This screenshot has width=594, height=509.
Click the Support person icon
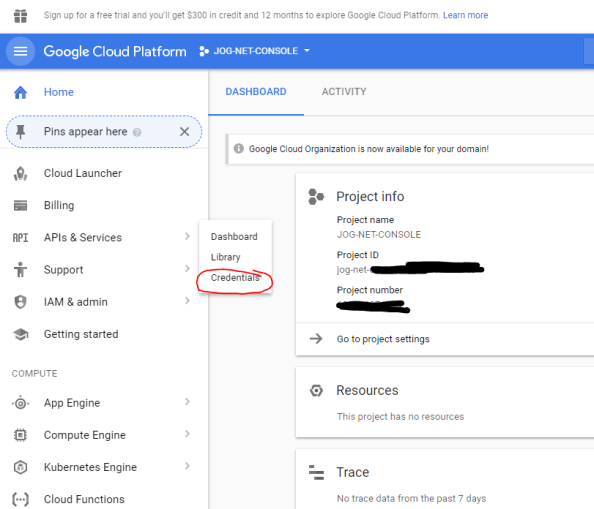(x=20, y=270)
